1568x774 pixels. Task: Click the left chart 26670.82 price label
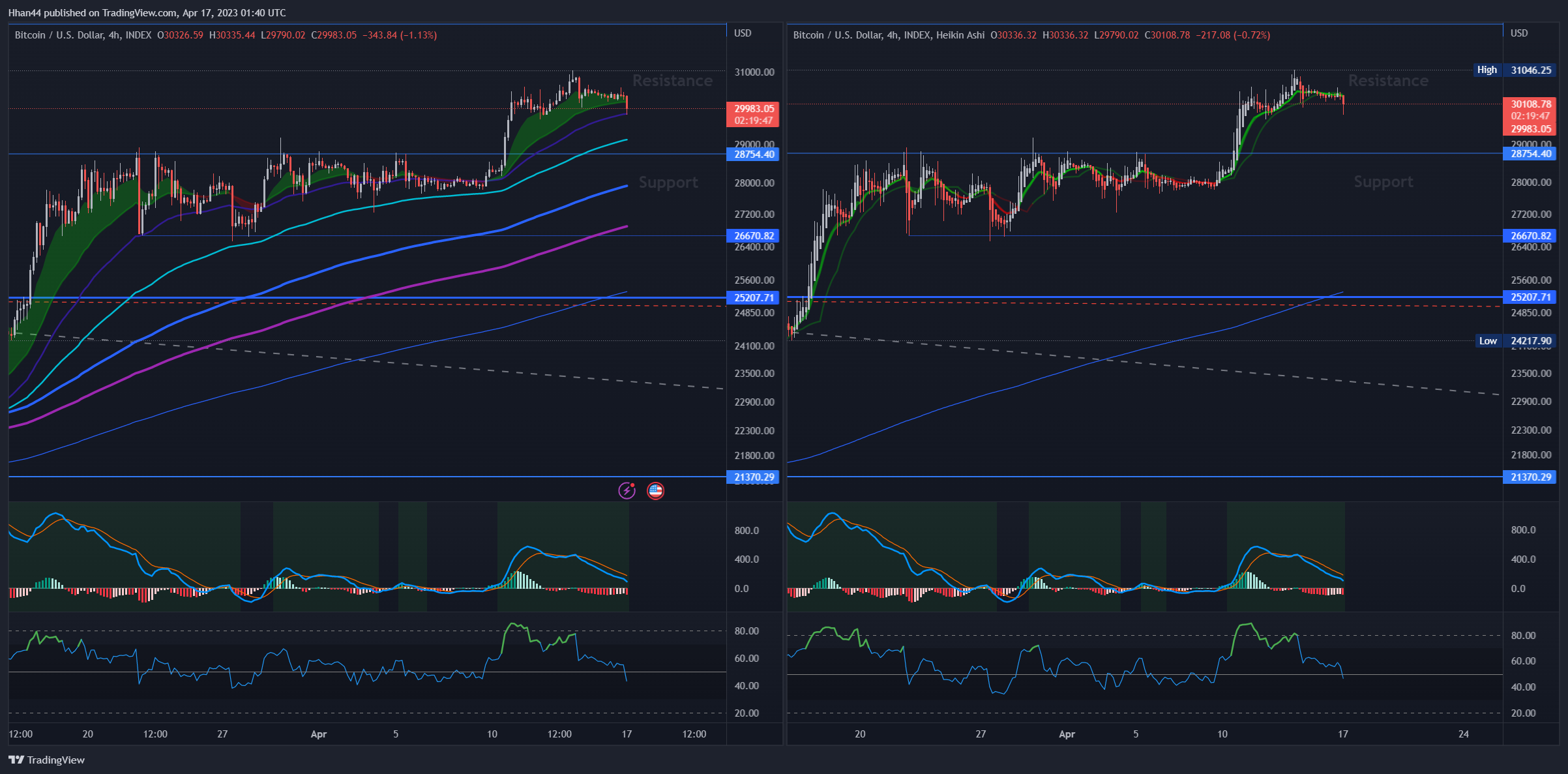[x=754, y=235]
